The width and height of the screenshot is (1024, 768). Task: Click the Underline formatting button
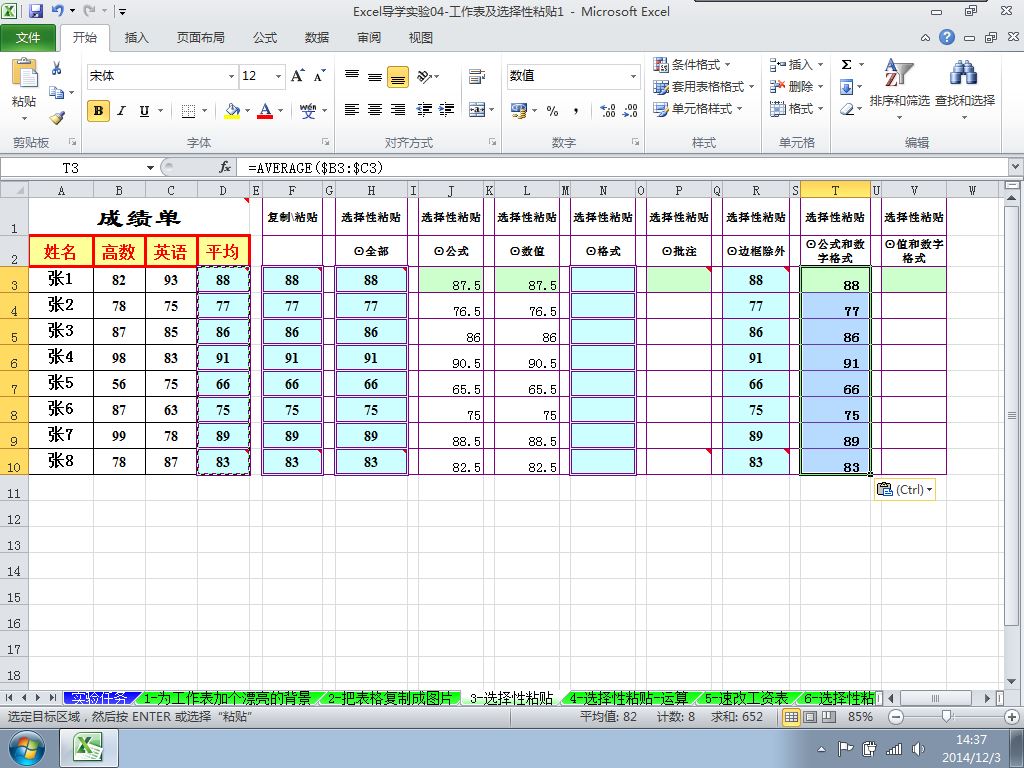[144, 111]
